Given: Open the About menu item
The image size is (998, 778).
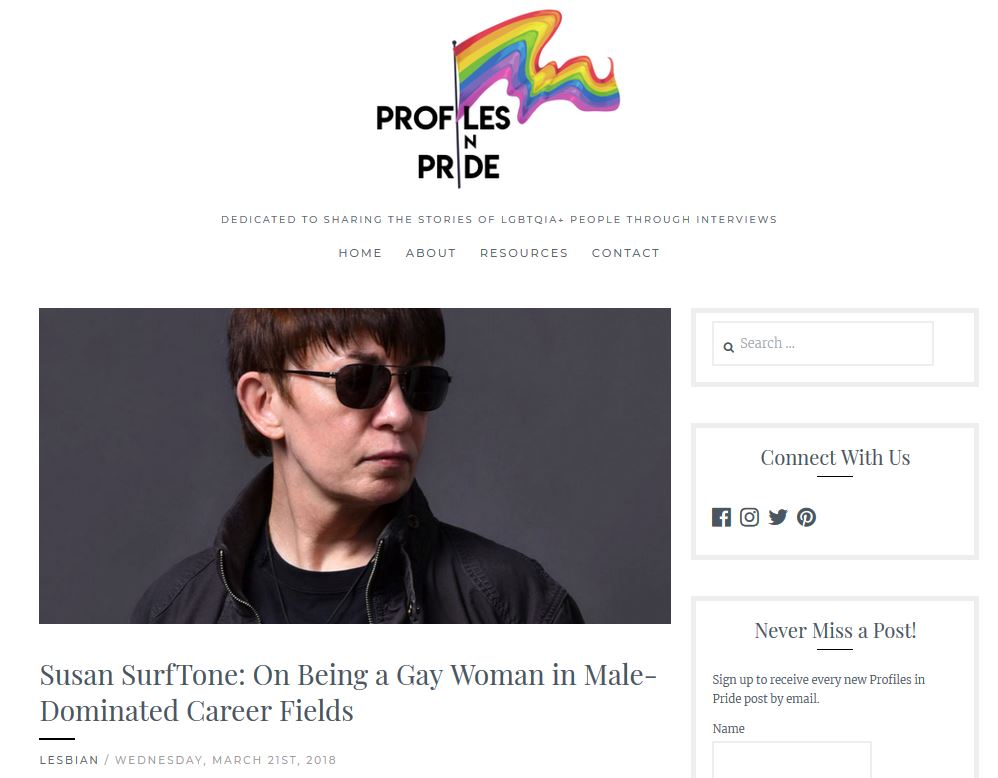Looking at the screenshot, I should pyautogui.click(x=431, y=253).
